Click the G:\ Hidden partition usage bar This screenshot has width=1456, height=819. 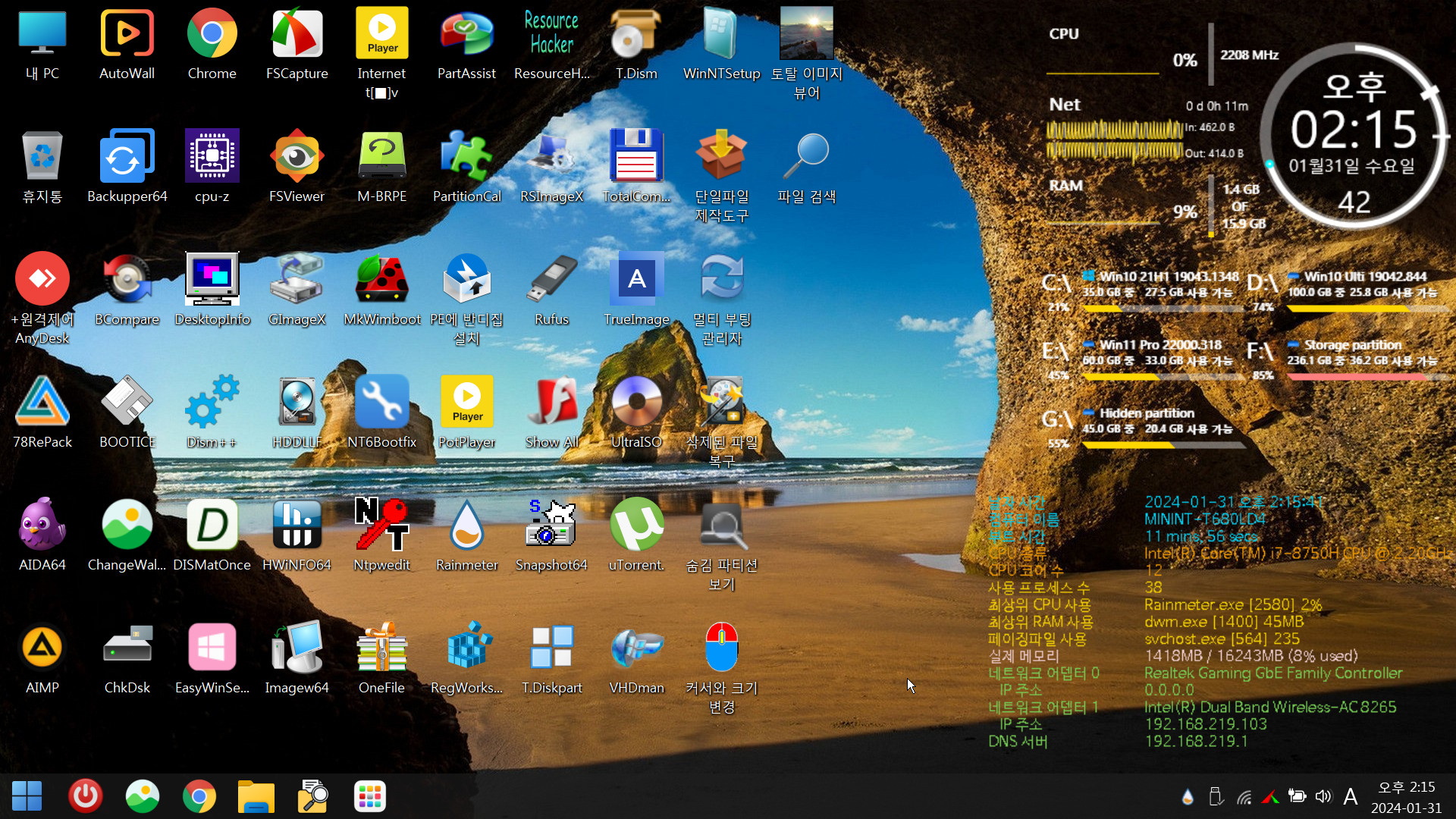[1163, 445]
